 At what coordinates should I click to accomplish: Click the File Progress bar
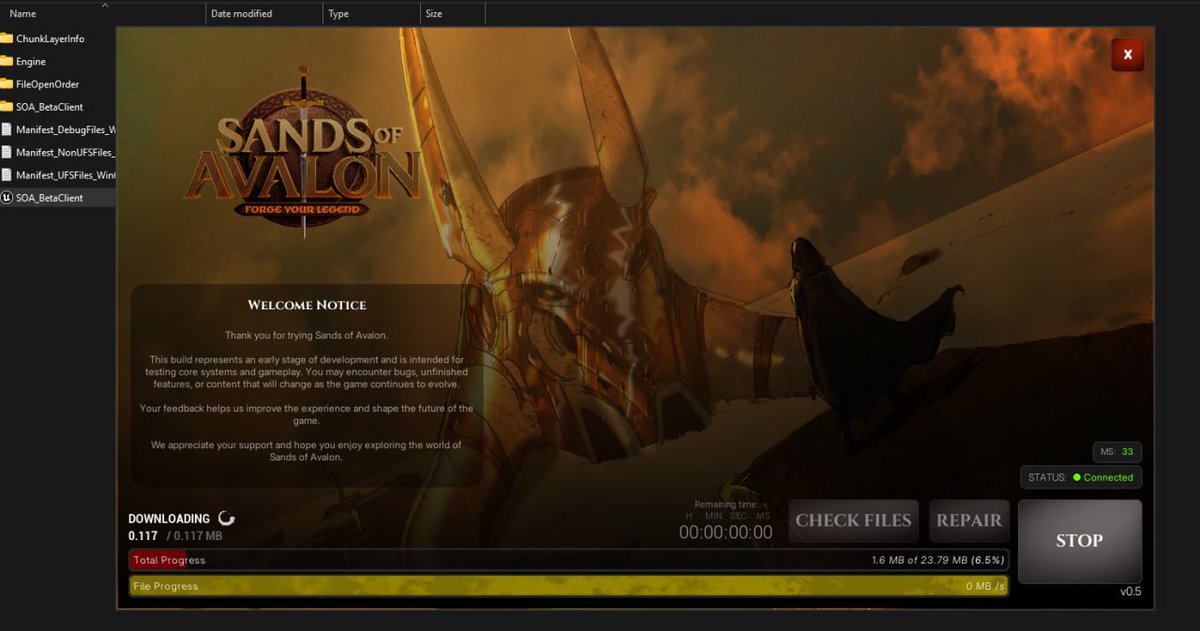click(568, 586)
